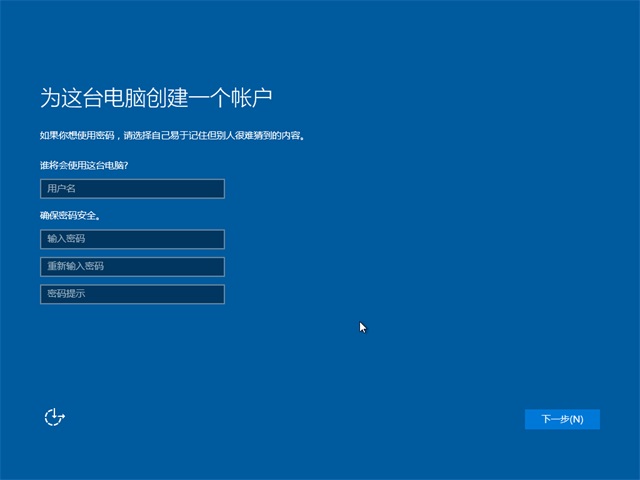Click the 输入密码 field

[132, 239]
